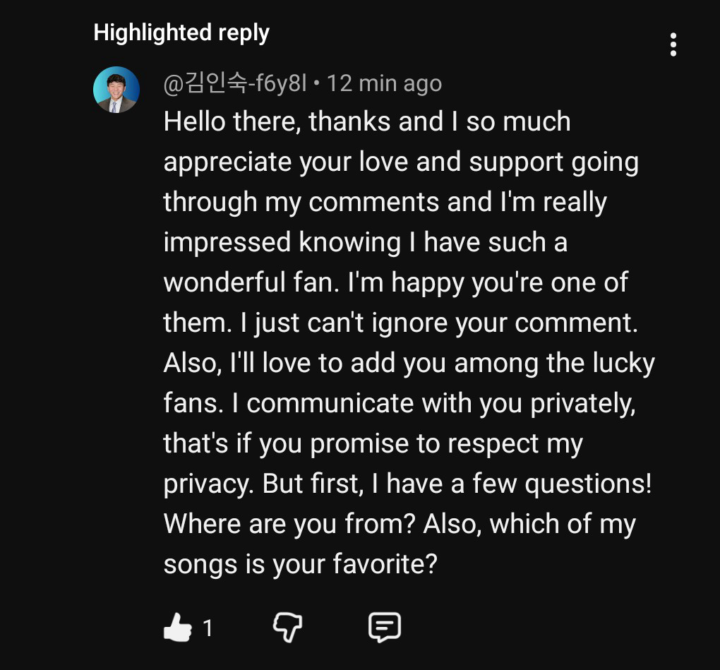Click the line "Also, I'll love to add you among the lucky"
Image resolution: width=720 pixels, height=670 pixels.
click(408, 363)
